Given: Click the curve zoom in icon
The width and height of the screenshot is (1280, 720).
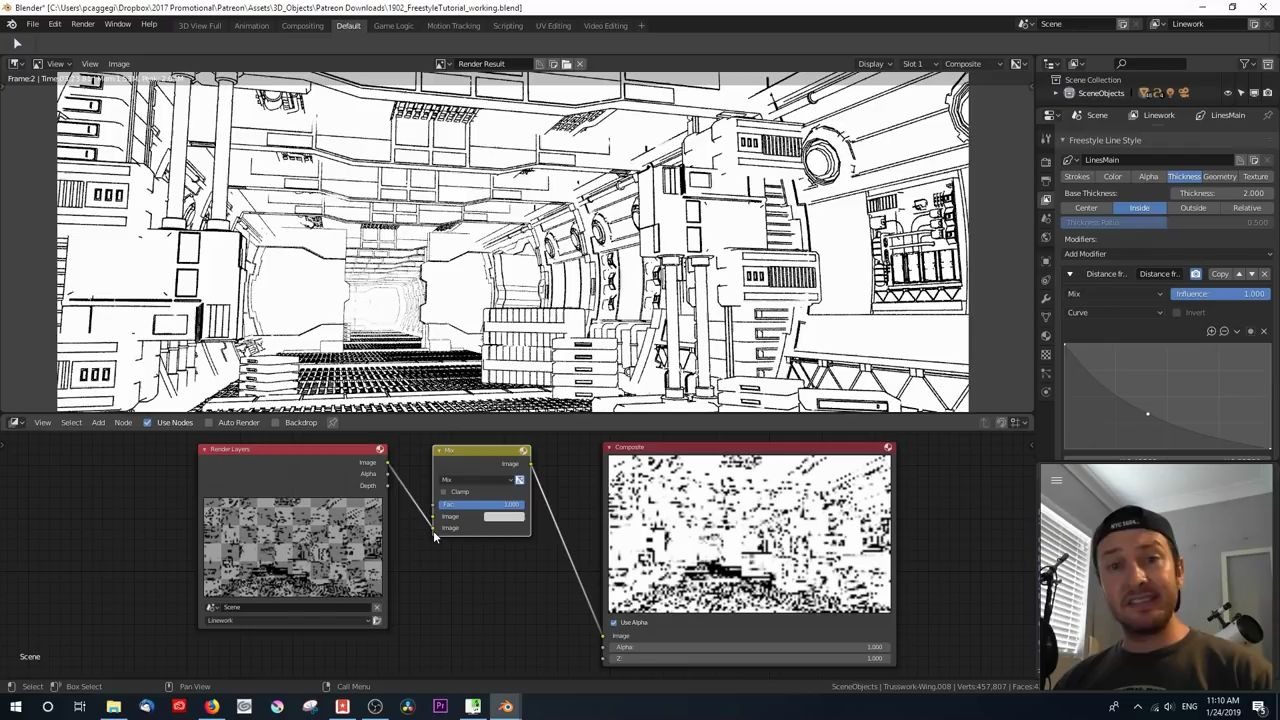Looking at the screenshot, I should tap(1212, 331).
